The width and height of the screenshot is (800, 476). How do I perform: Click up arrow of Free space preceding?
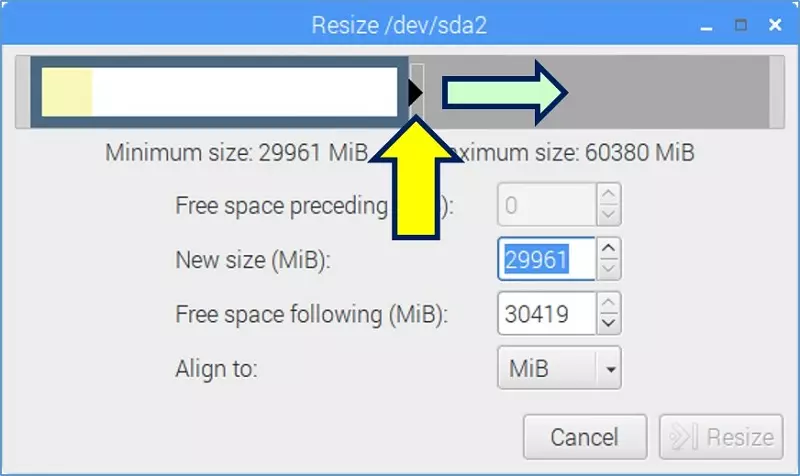point(608,194)
